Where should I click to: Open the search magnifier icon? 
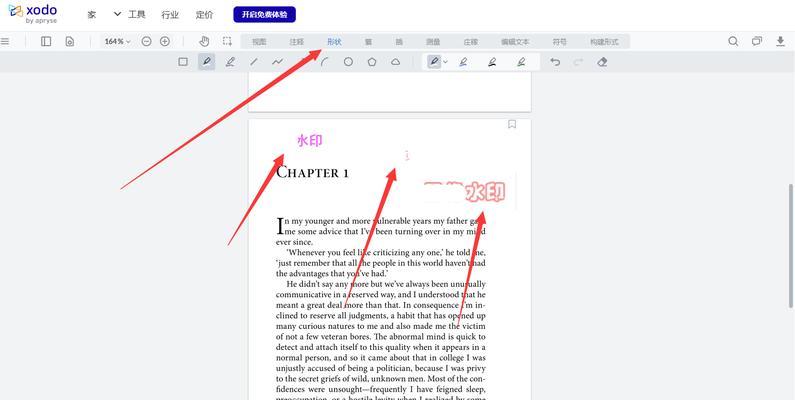click(733, 42)
